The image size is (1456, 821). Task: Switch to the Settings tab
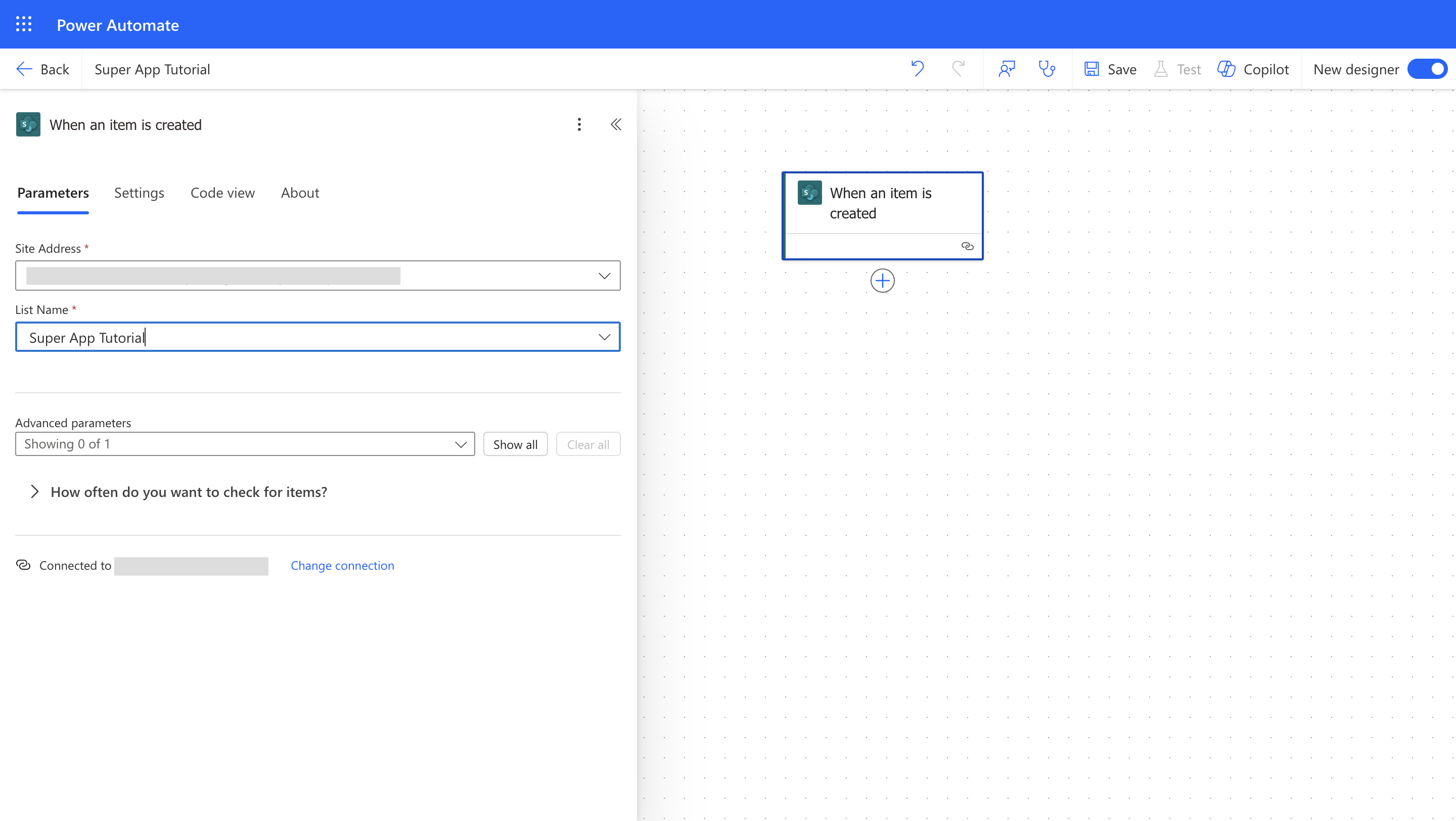(139, 193)
